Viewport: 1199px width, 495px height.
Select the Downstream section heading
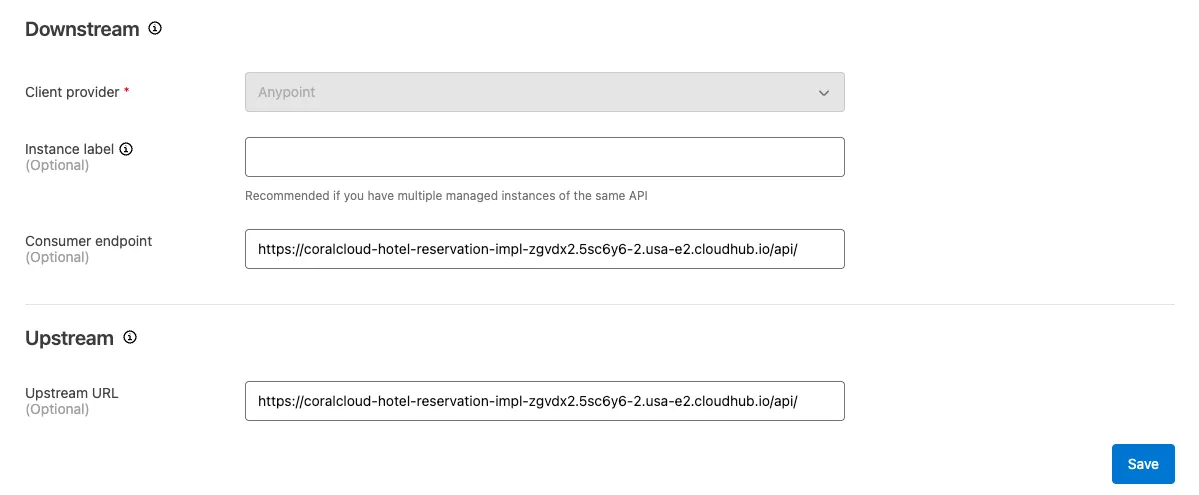click(82, 29)
